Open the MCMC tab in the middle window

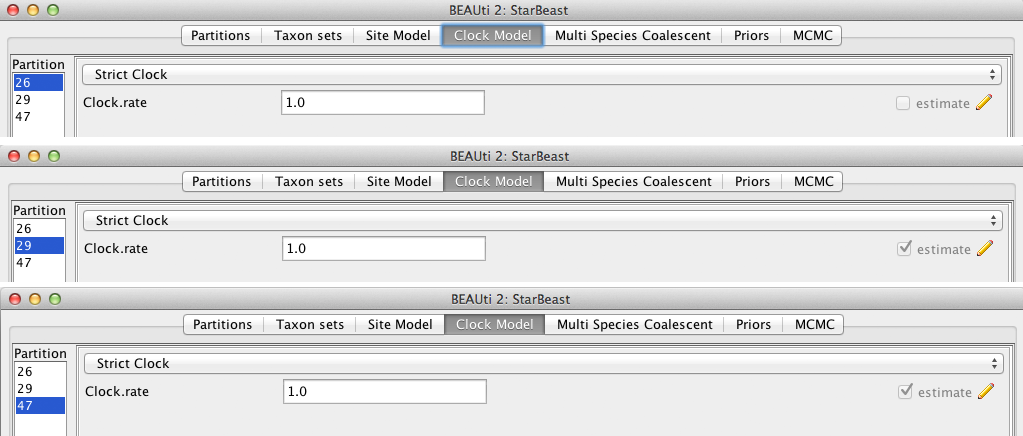812,182
